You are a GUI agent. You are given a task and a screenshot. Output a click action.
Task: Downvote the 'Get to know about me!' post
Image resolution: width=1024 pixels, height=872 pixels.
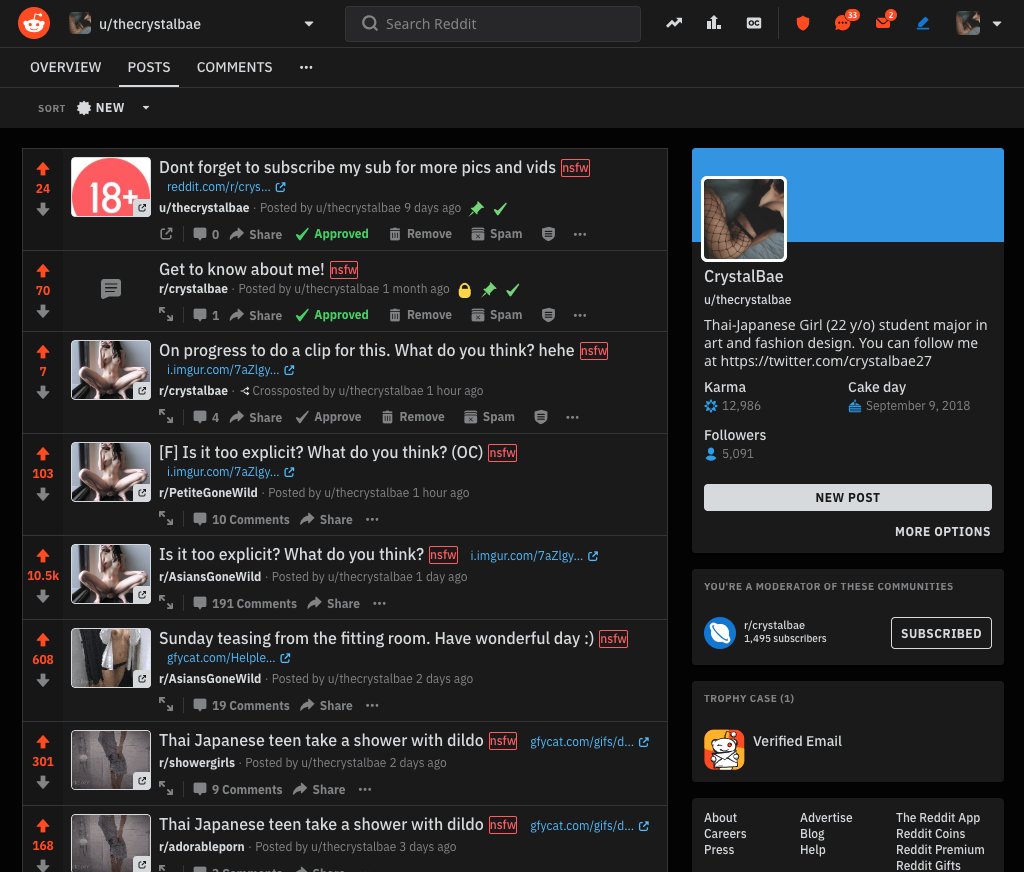[43, 312]
